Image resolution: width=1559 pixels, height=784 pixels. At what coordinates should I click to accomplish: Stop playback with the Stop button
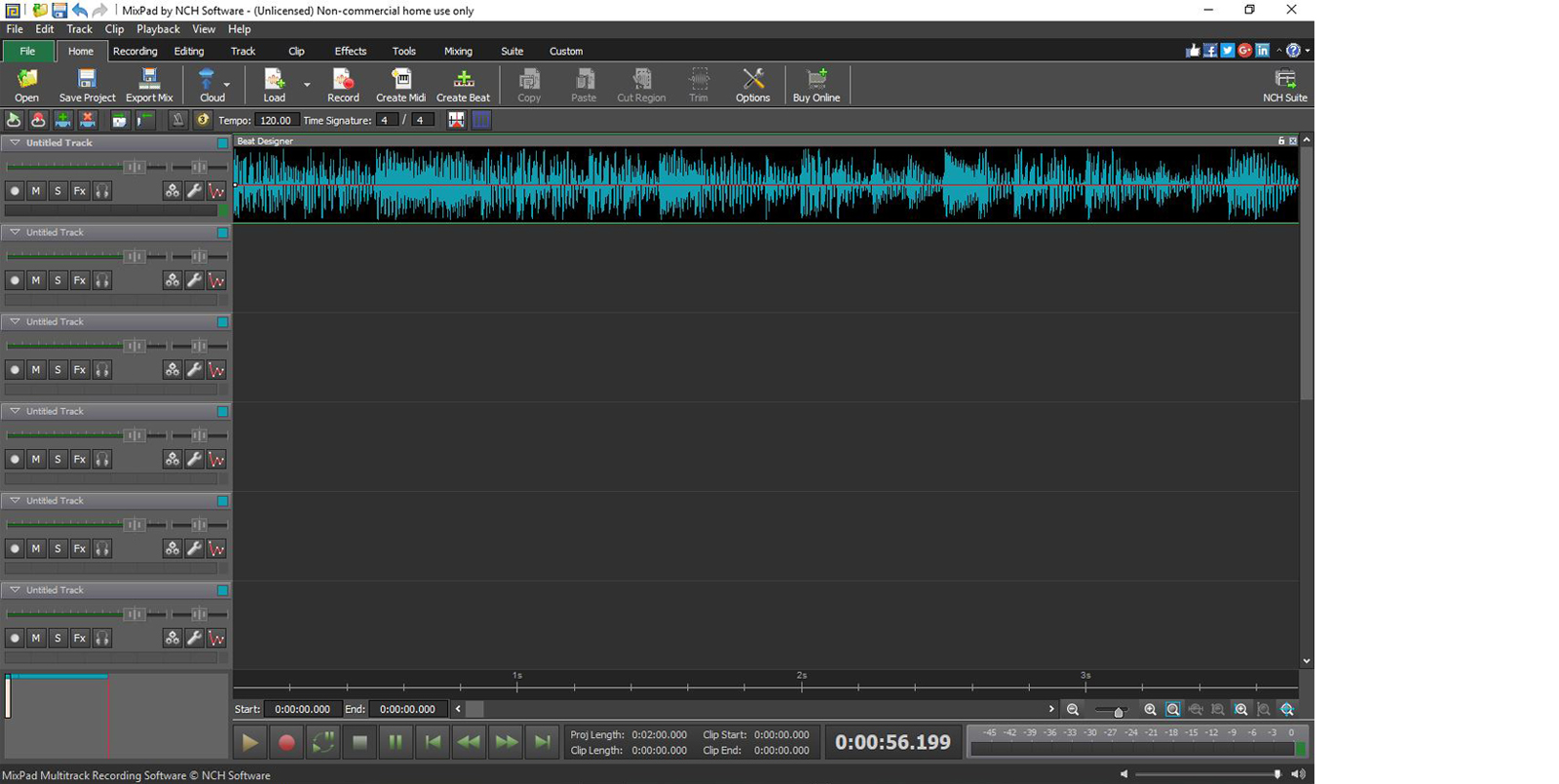click(360, 742)
